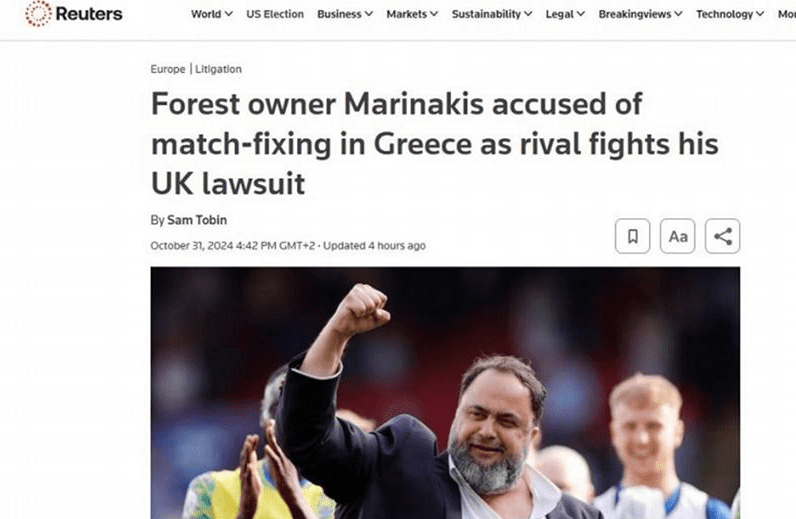Expand the Business dropdown arrow

pyautogui.click(x=369, y=14)
